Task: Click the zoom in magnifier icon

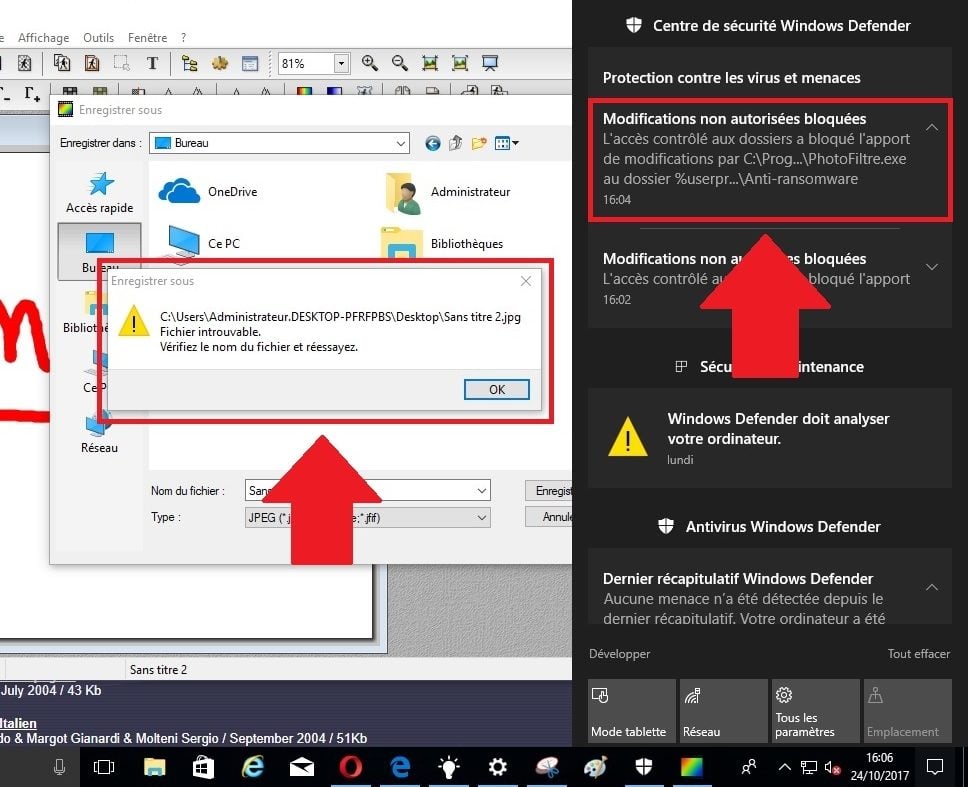Action: pyautogui.click(x=370, y=63)
